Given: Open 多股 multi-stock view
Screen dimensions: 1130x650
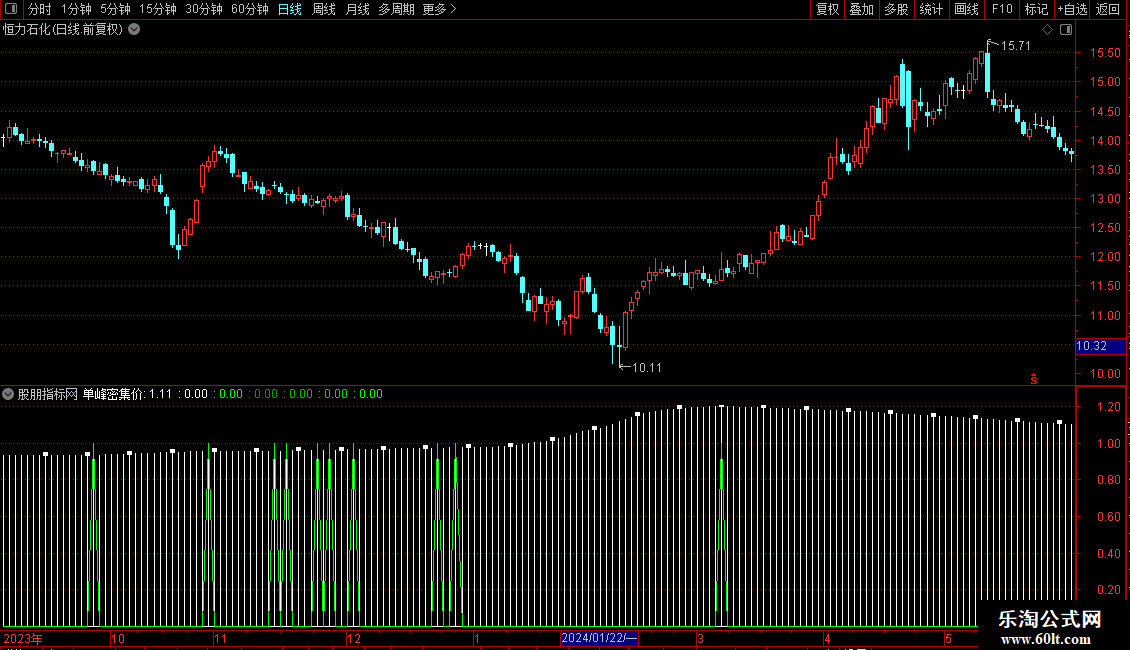Looking at the screenshot, I should [x=897, y=9].
